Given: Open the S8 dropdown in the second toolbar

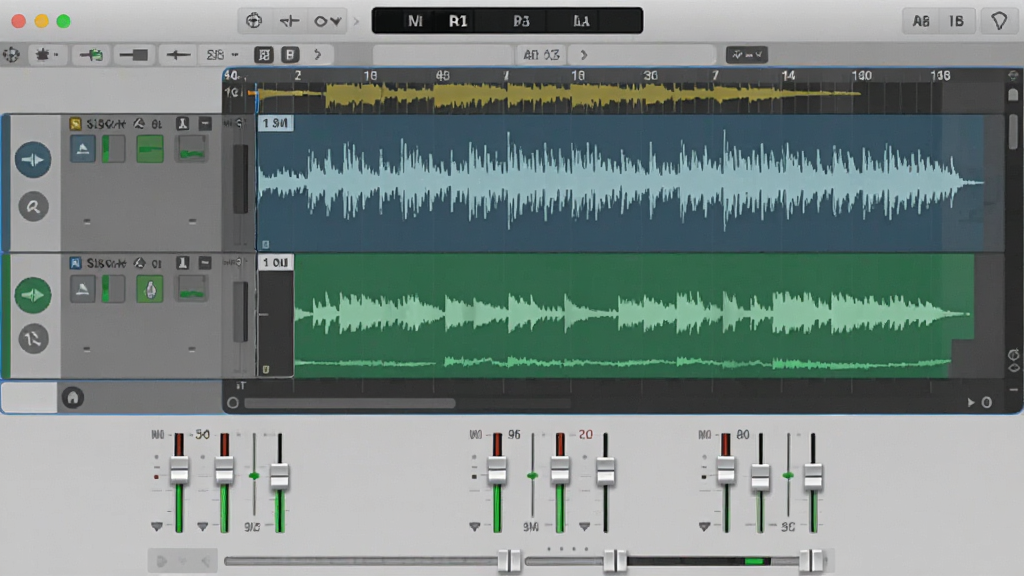Looking at the screenshot, I should tap(222, 55).
